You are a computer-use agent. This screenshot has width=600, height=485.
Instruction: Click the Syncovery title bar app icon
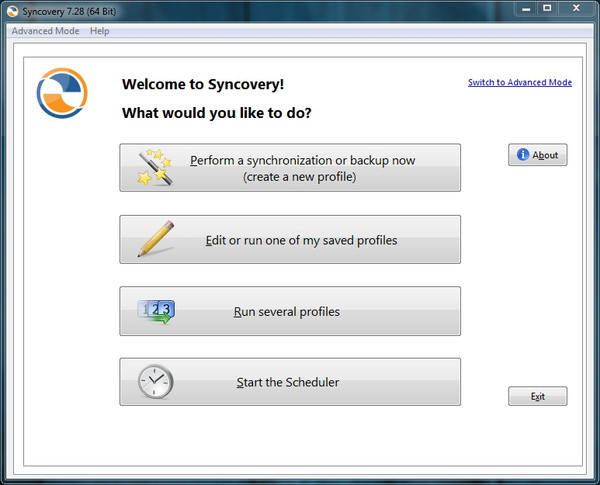12,11
